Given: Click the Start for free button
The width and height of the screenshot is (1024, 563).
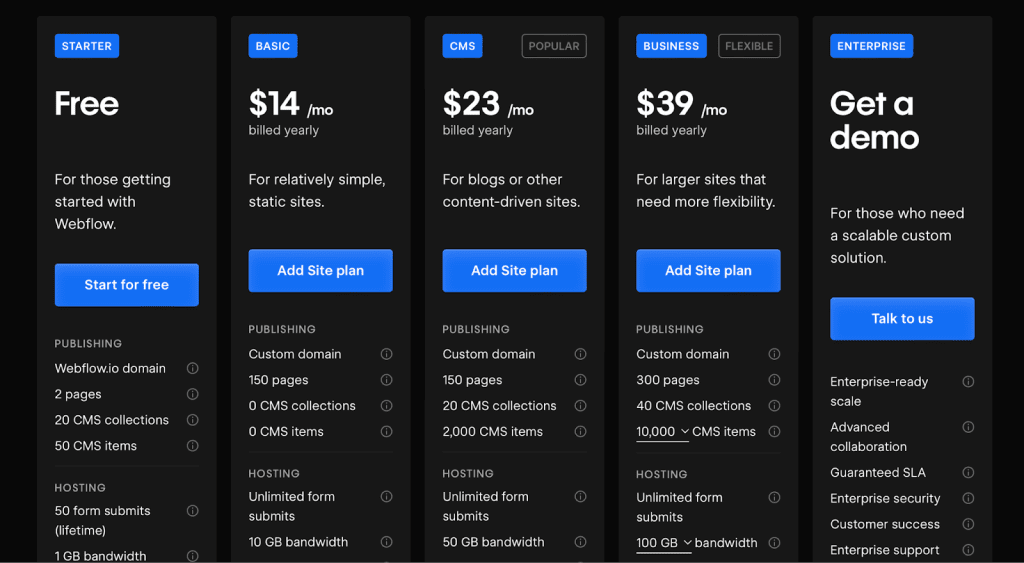Looking at the screenshot, I should click(x=127, y=285).
